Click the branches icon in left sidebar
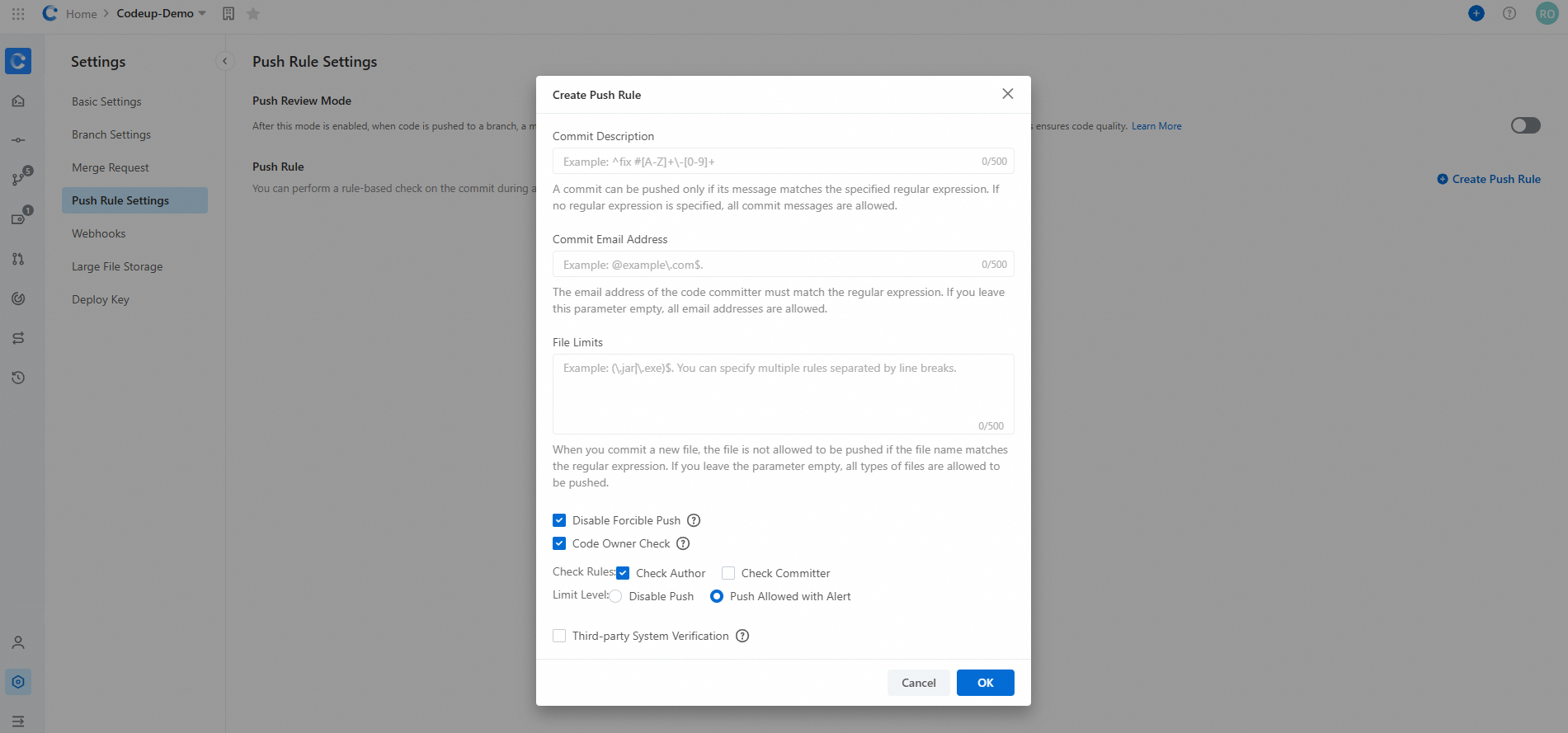This screenshot has width=1568, height=733. click(18, 179)
